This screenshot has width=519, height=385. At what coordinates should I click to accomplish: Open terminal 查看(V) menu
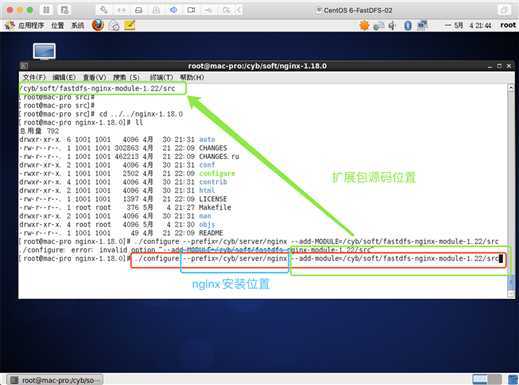95,77
